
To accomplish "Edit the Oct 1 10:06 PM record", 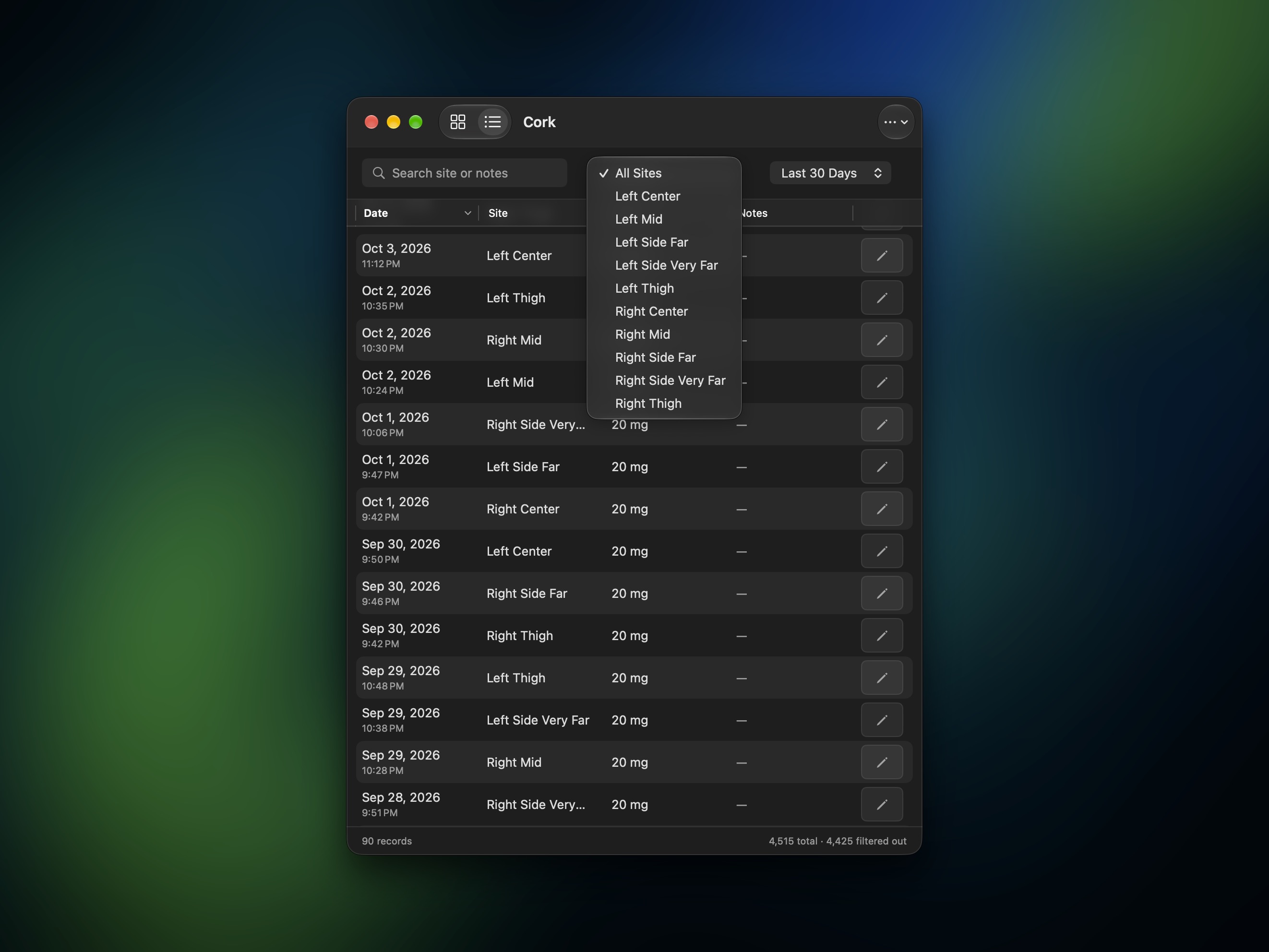I will [x=881, y=424].
